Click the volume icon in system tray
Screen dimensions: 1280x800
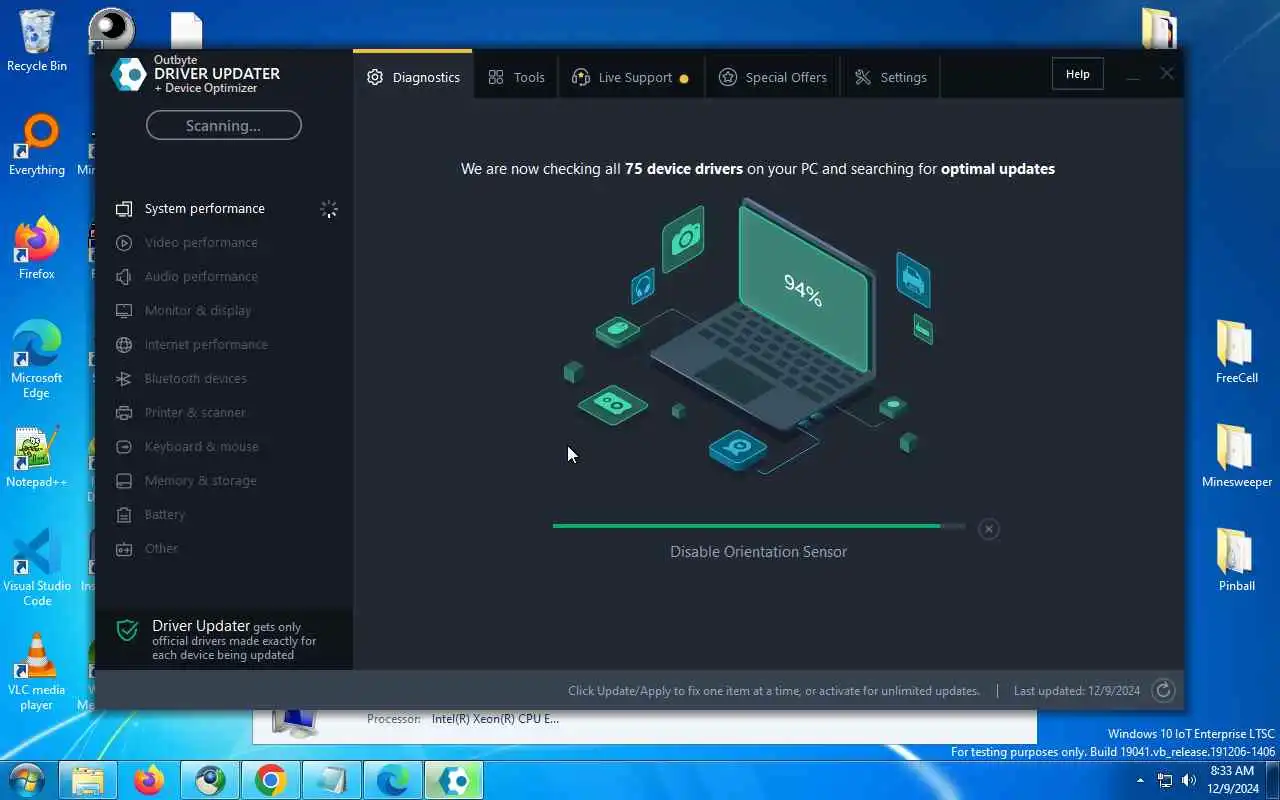pos(1189,780)
